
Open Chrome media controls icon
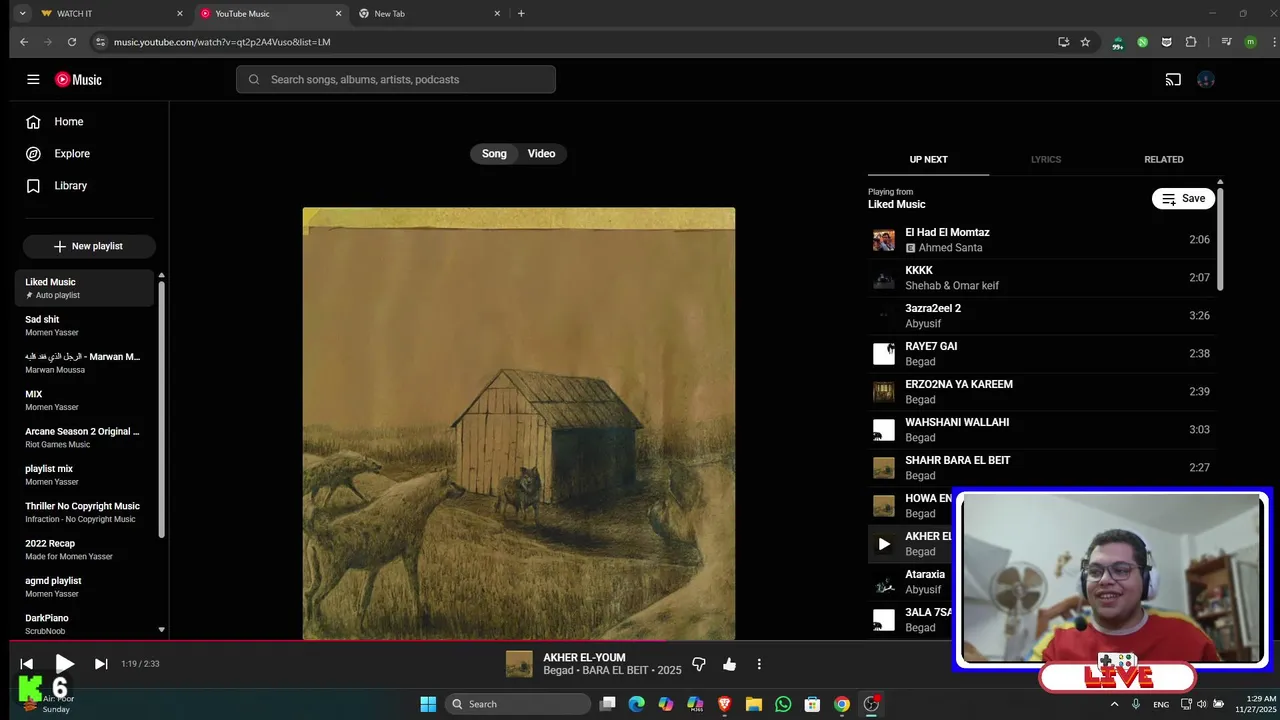tap(1226, 42)
